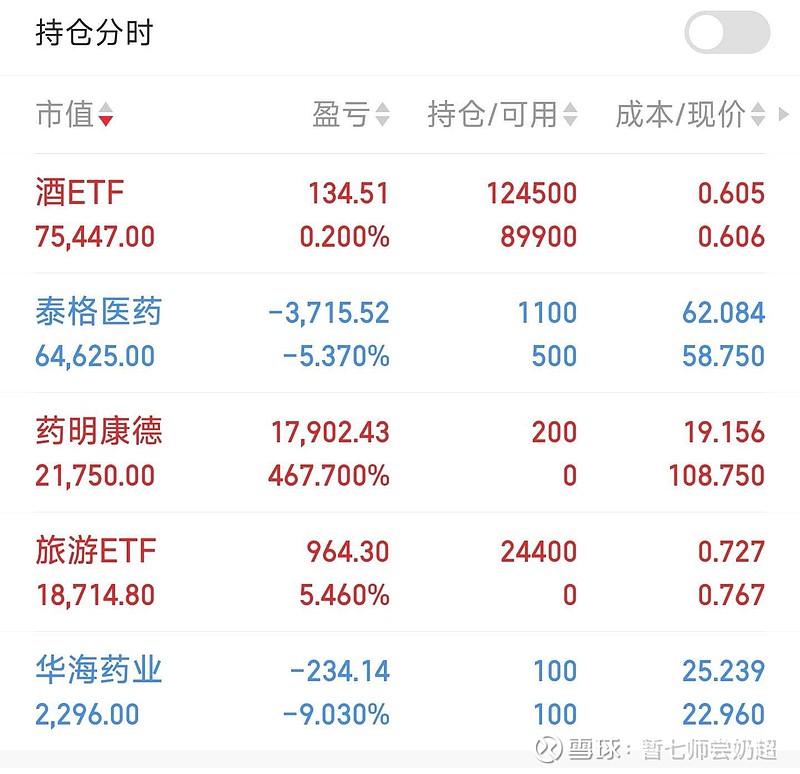Open the 华海药业 stock holding

pos(98,670)
